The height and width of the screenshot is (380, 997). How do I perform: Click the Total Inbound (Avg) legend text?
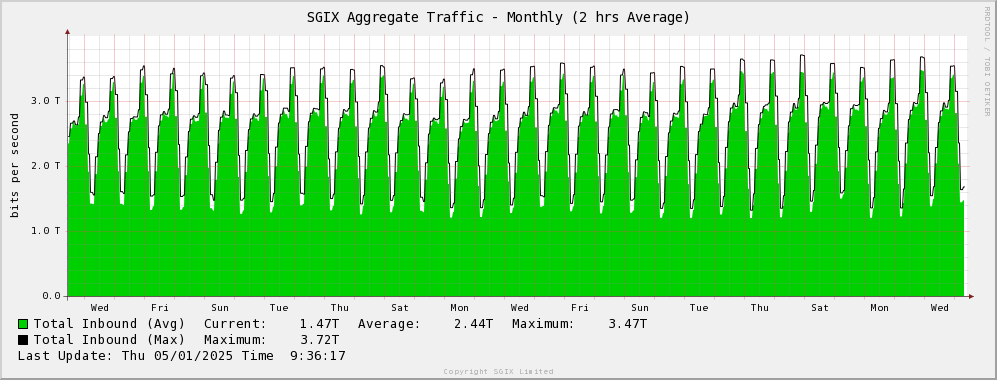(x=109, y=324)
